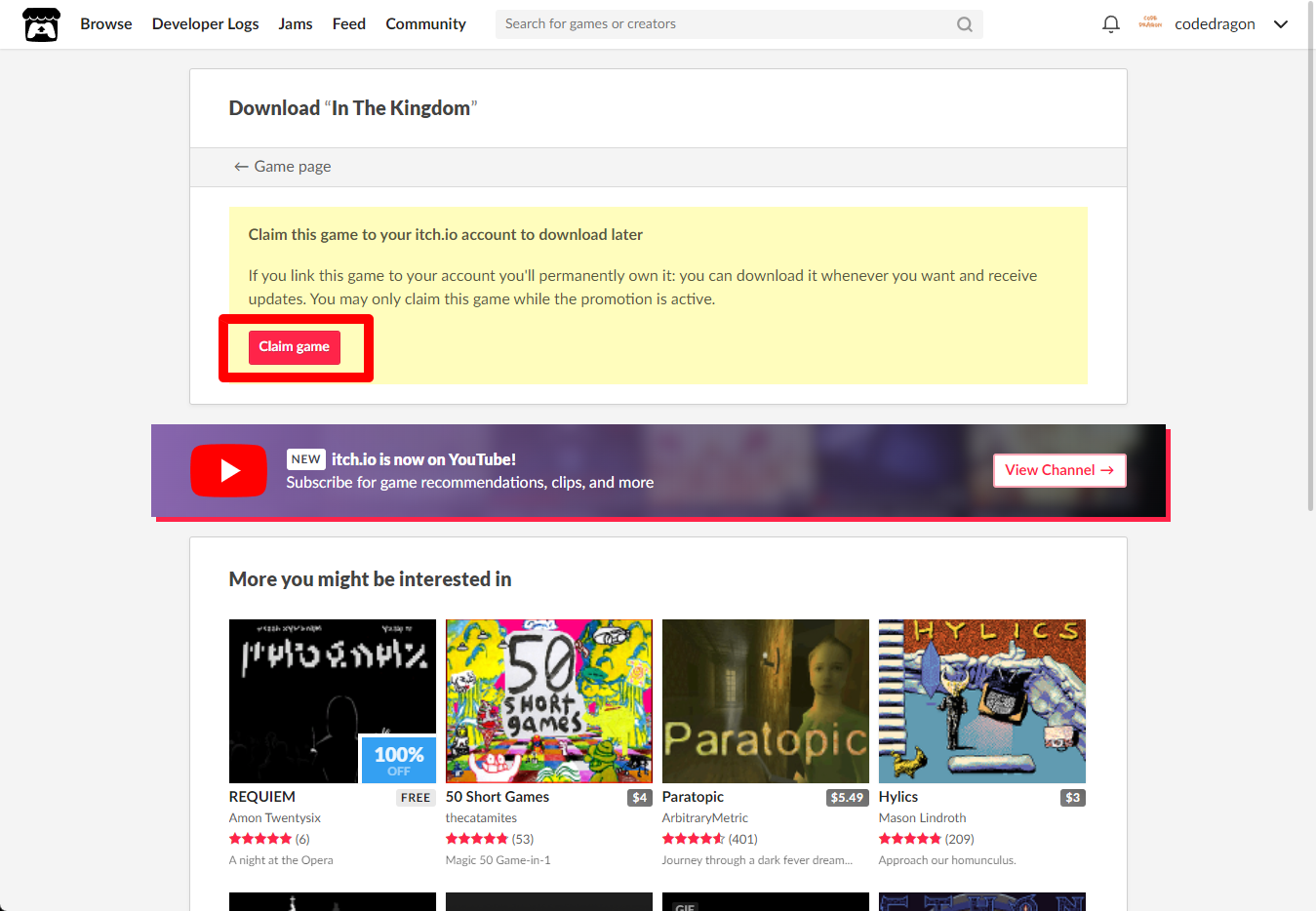Click the page vertical scrollbar

(x=1310, y=256)
